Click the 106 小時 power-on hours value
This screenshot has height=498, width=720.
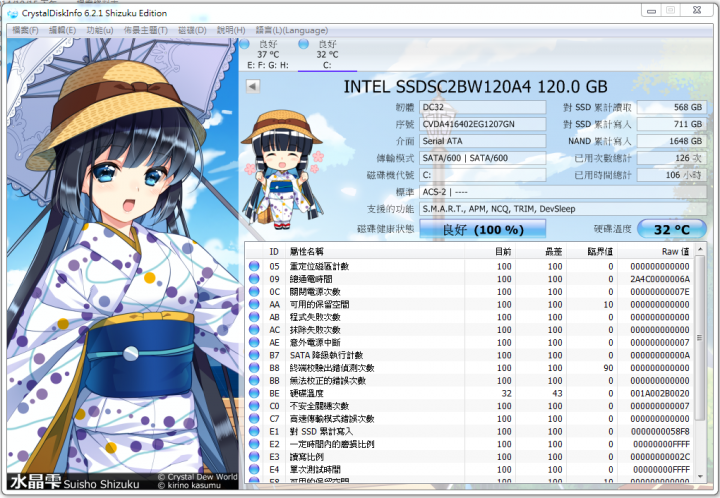672,175
